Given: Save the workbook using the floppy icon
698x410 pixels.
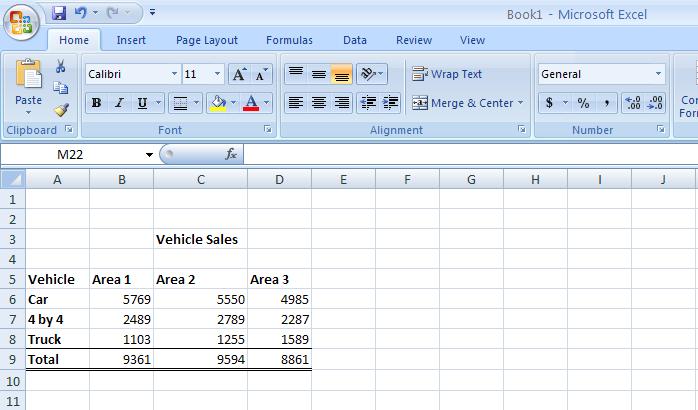Looking at the screenshot, I should pos(59,14).
